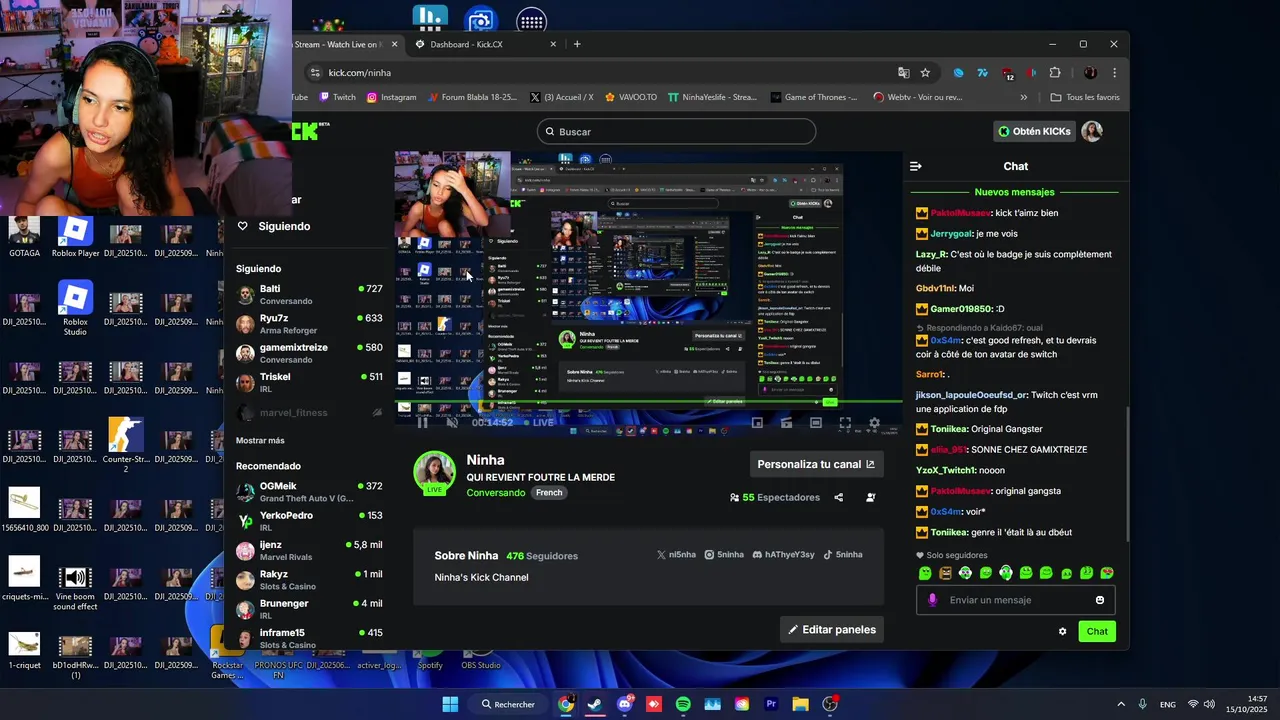Open Brunenger recommended channel
Image resolution: width=1280 pixels, height=720 pixels.
[309, 608]
